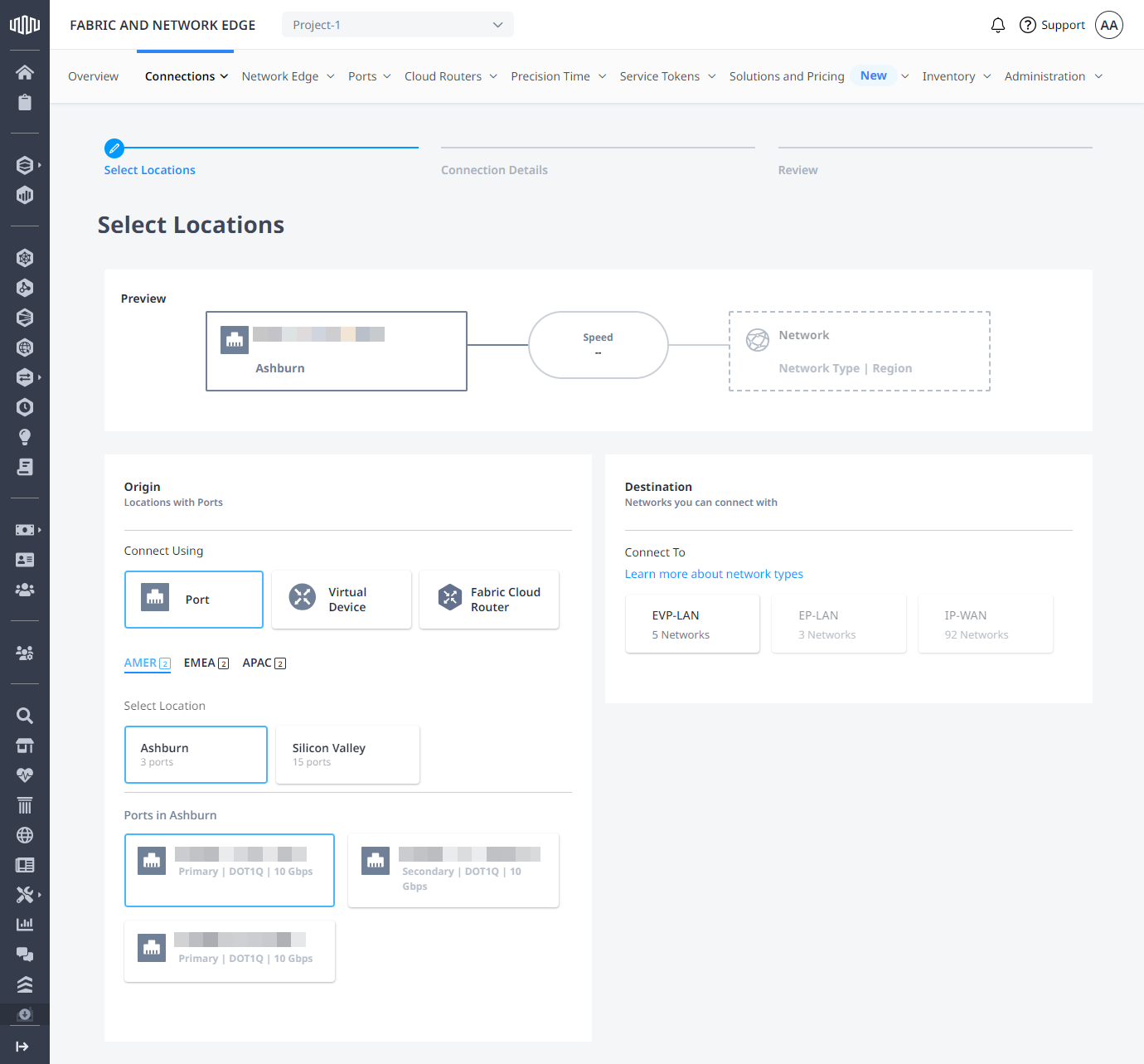This screenshot has height=1064, width=1144.
Task: Select the mesh network hexagon sidebar icon
Action: tap(25, 258)
